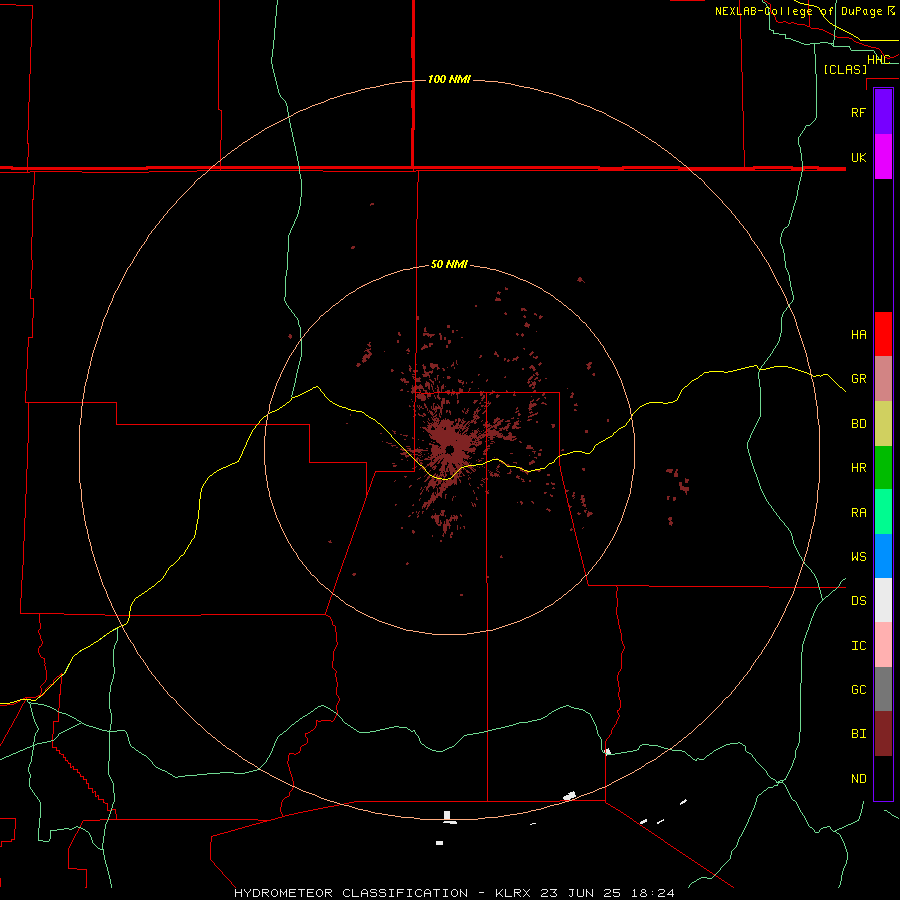
Task: Select the yellow BD legend color swatch
Action: click(x=883, y=424)
